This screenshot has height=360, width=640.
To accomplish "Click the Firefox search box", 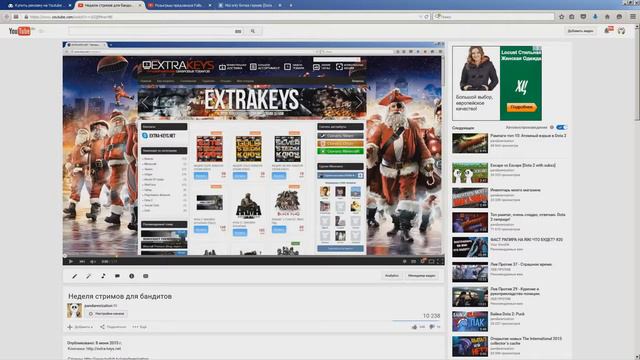I will tap(494, 17).
